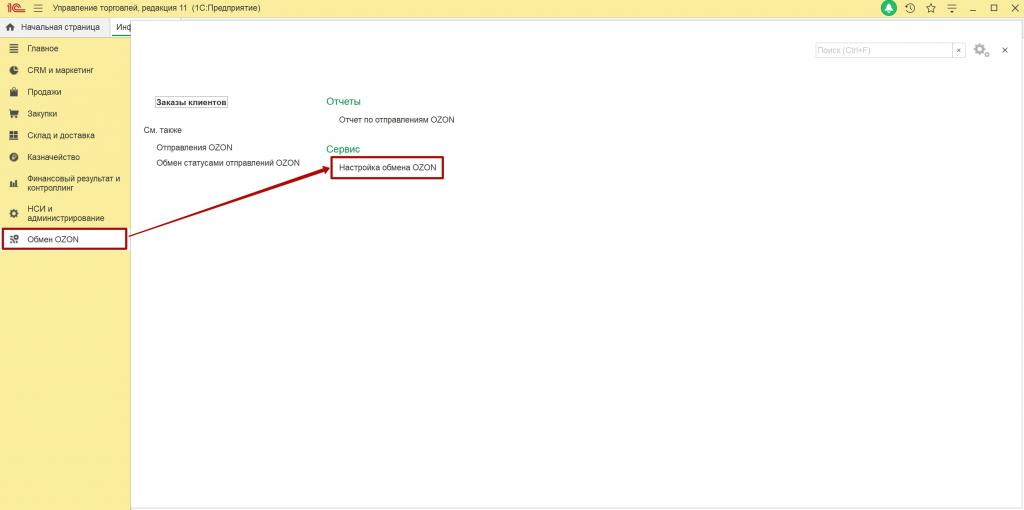Click the Продажи bag icon
The image size is (1024, 510).
coord(14,92)
